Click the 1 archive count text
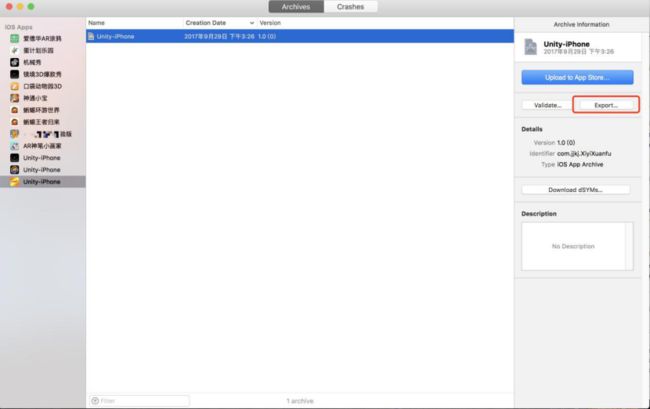 [300, 401]
